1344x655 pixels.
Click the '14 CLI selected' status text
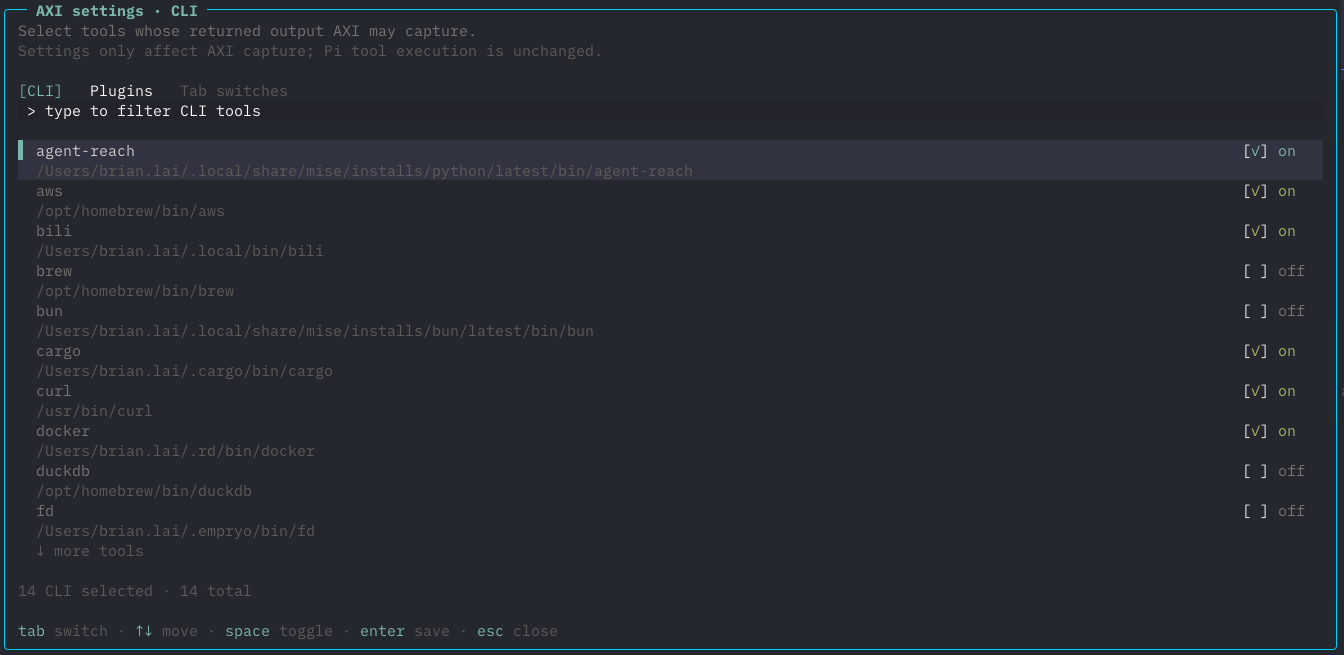[x=85, y=591]
